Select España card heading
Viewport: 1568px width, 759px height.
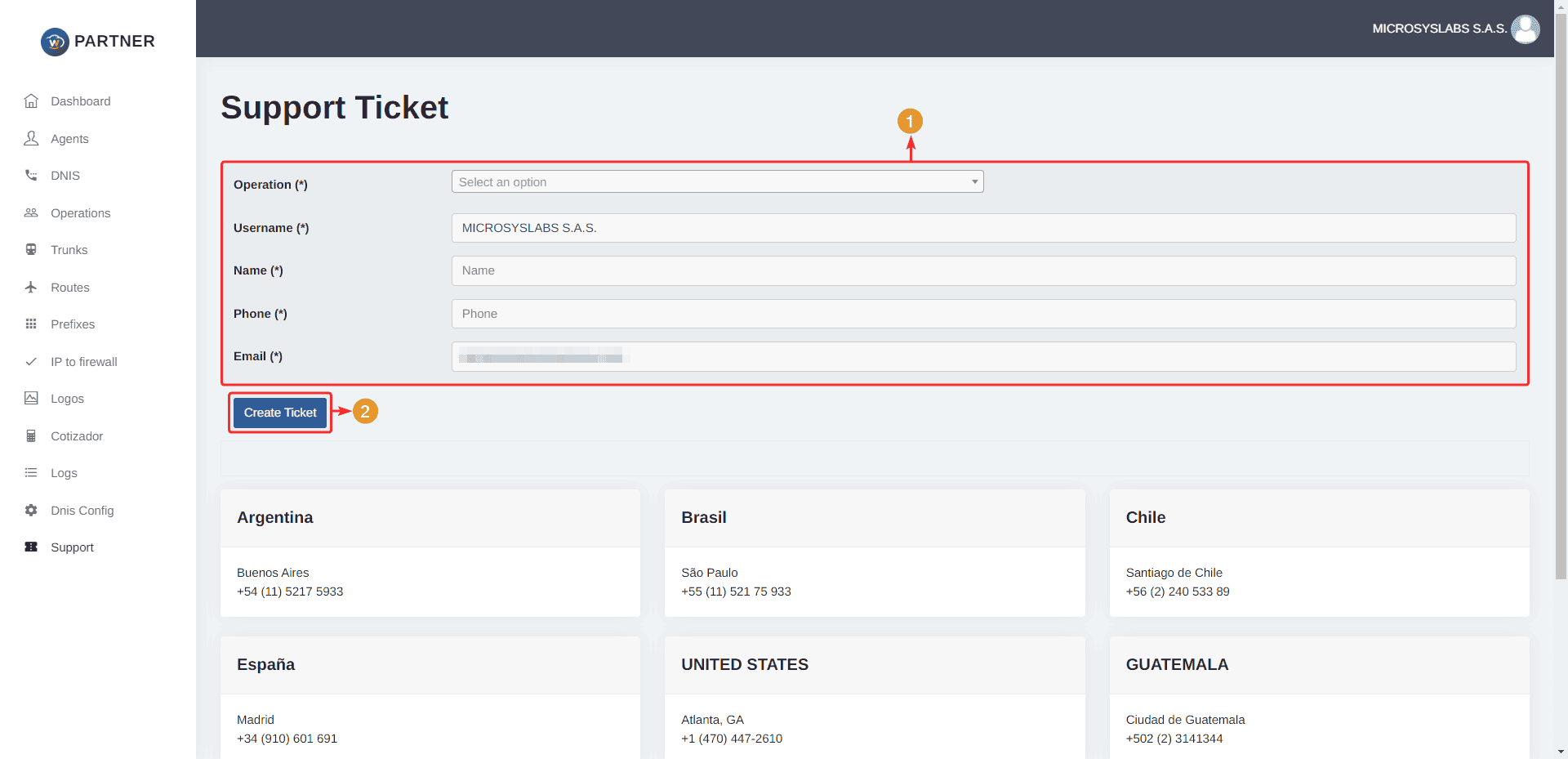coord(266,664)
